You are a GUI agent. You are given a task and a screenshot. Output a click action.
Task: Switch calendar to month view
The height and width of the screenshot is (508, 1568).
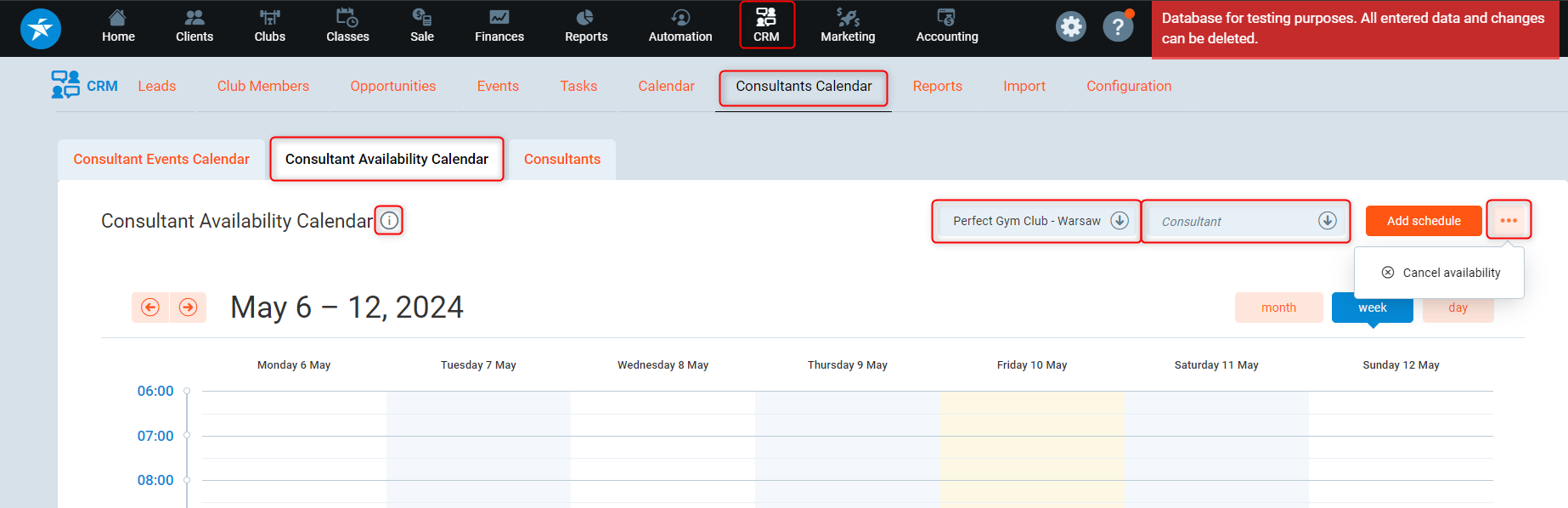[x=1278, y=308]
